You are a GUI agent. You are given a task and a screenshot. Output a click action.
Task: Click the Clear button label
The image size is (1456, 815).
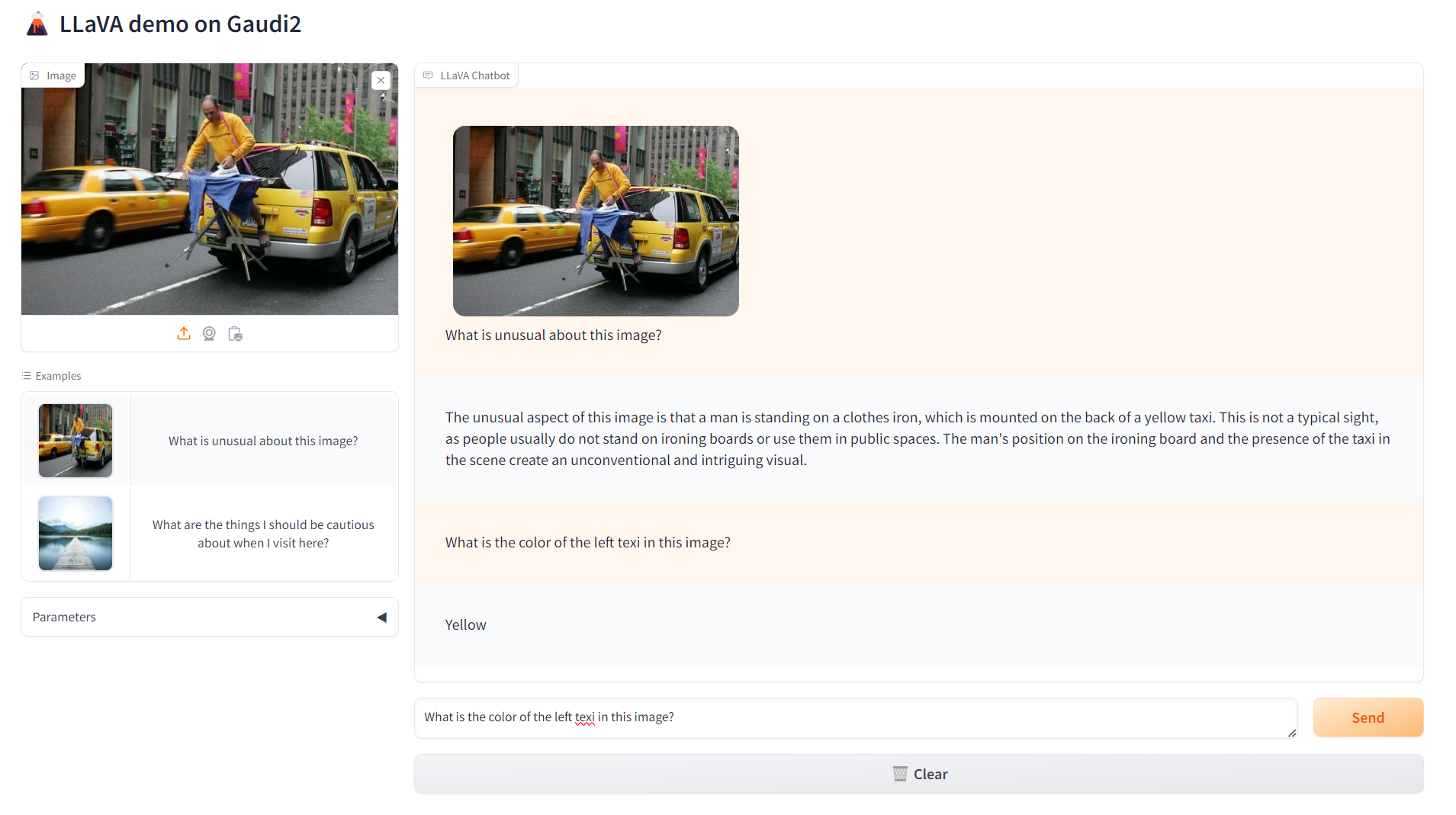point(930,774)
